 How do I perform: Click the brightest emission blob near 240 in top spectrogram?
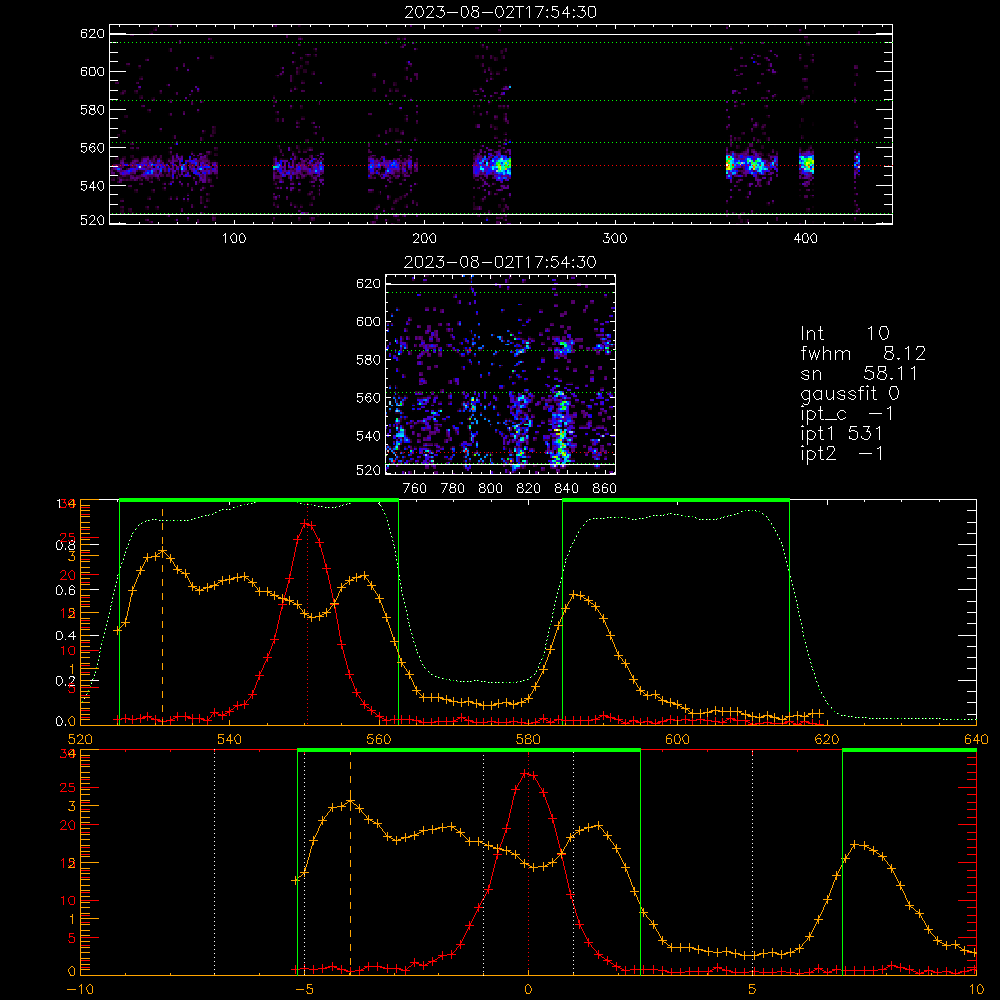pos(501,166)
